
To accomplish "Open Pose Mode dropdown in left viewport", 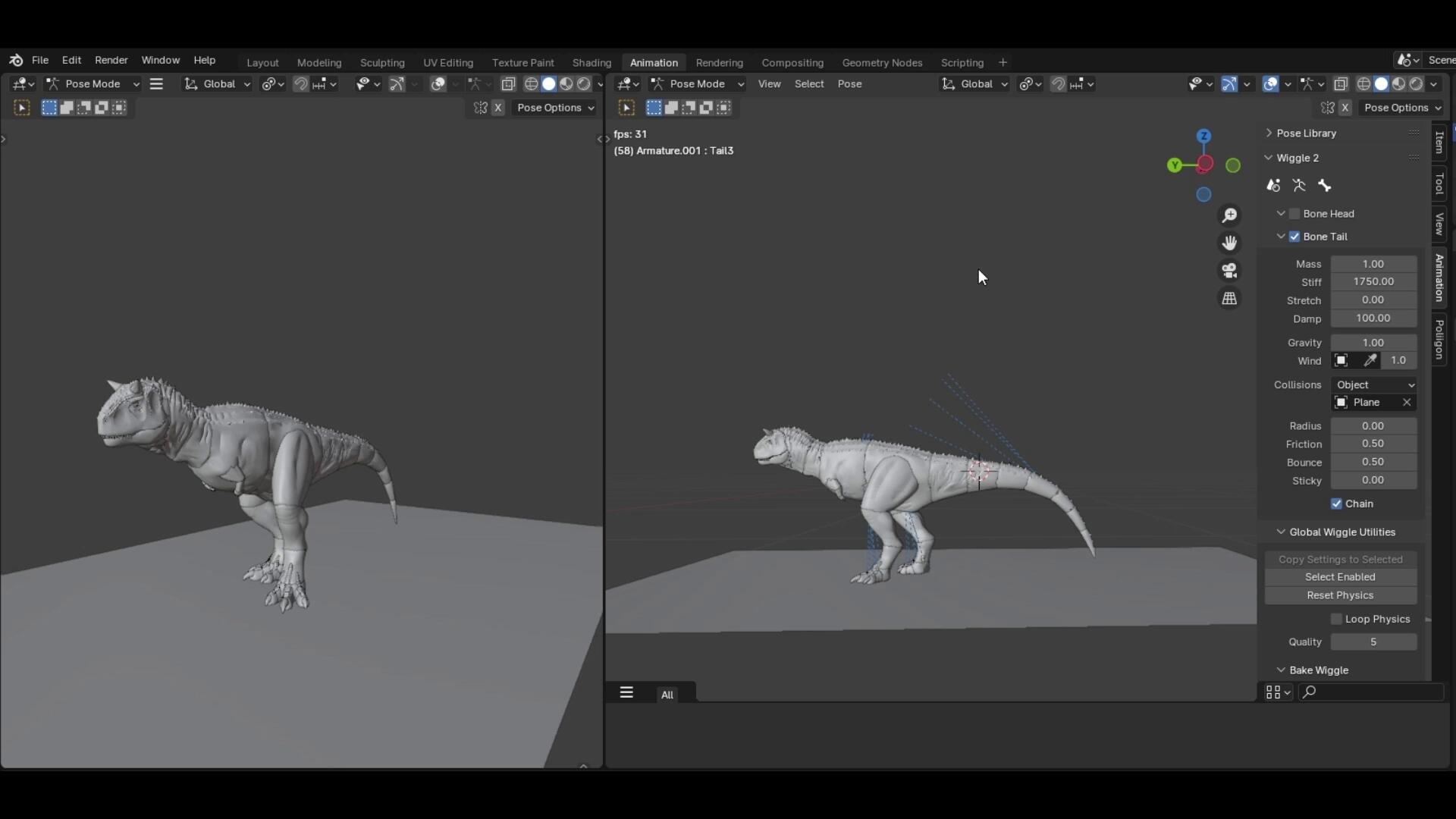I will (93, 84).
